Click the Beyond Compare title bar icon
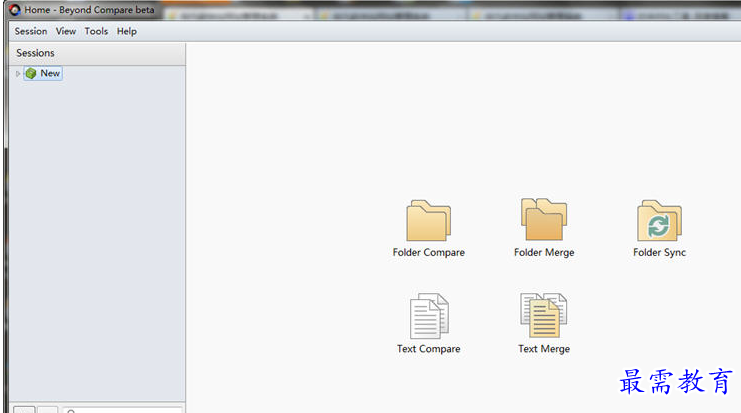Viewport: 741px width, 413px height. [x=15, y=9]
